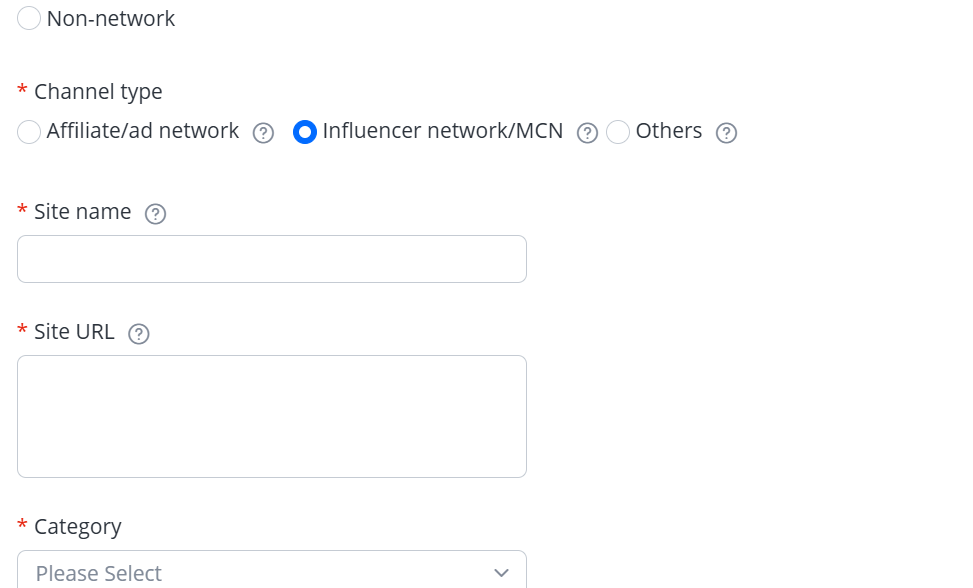Select the Non-network radio button
973x588 pixels.
point(30,18)
